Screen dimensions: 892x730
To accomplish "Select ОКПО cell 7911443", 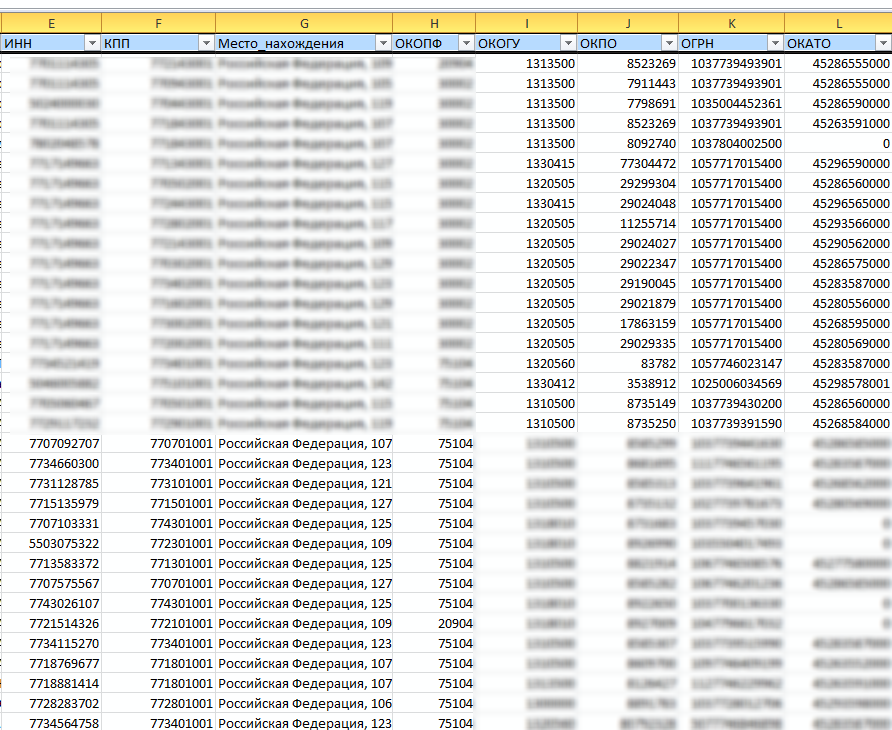I will click(x=627, y=84).
